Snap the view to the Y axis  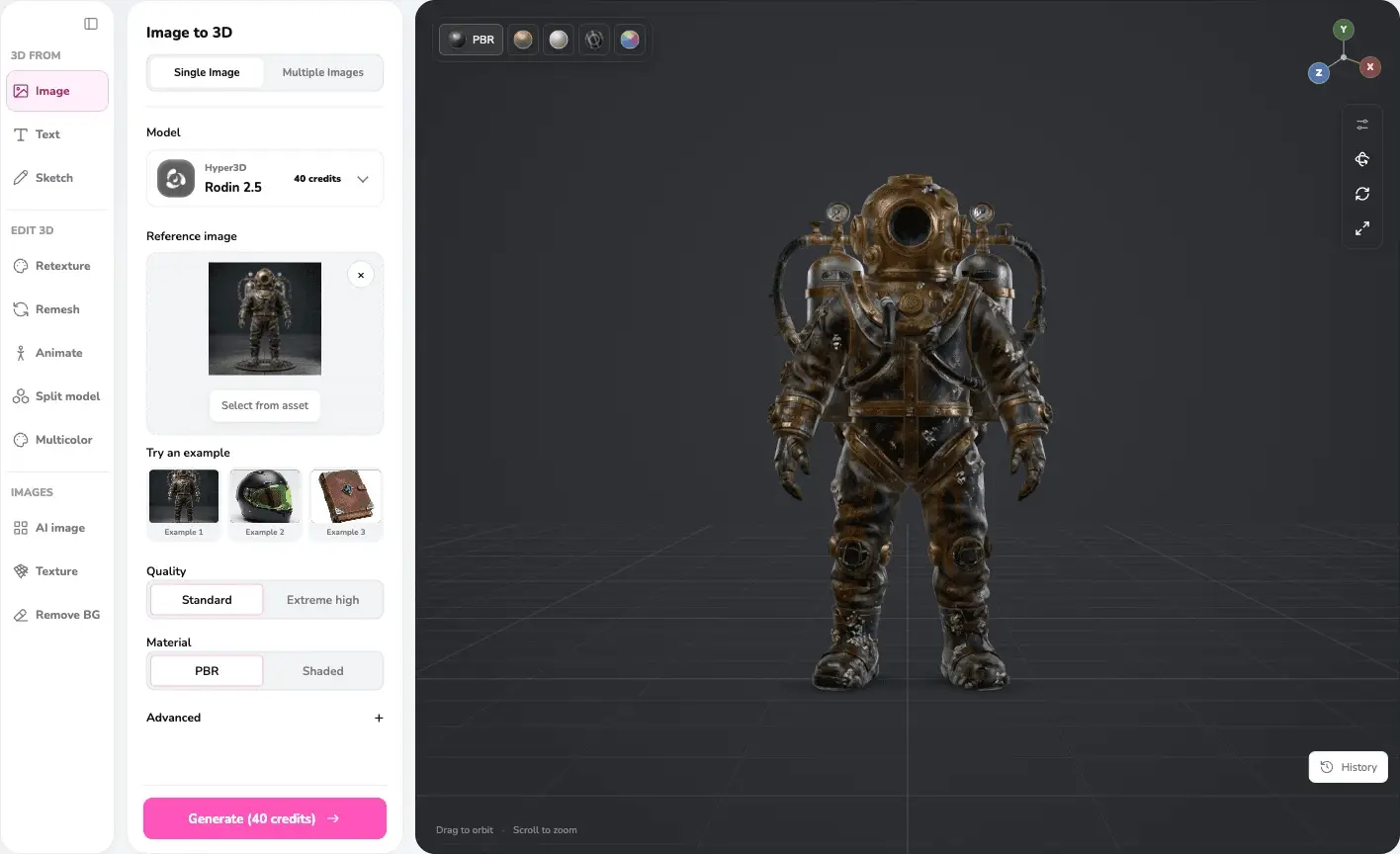1343,30
